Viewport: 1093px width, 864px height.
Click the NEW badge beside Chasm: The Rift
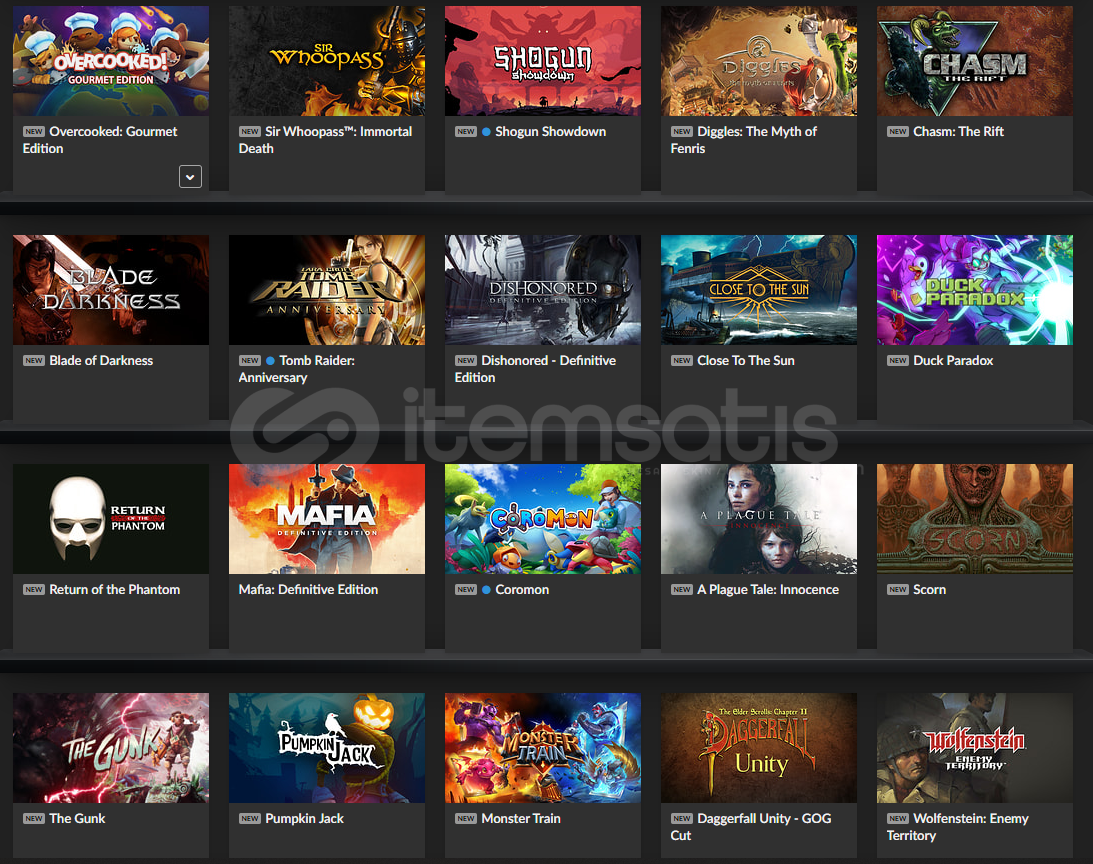tap(898, 132)
